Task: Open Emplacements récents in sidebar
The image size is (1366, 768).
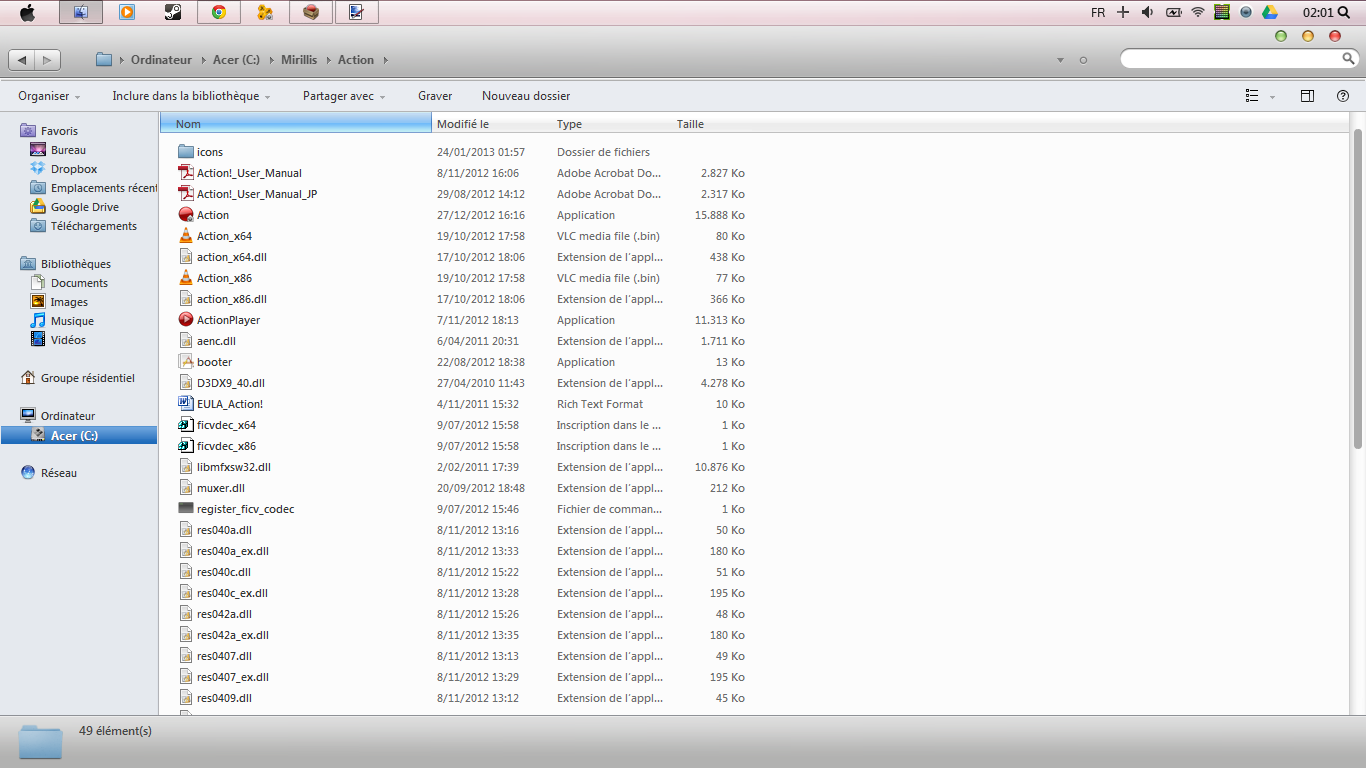Action: (93, 188)
